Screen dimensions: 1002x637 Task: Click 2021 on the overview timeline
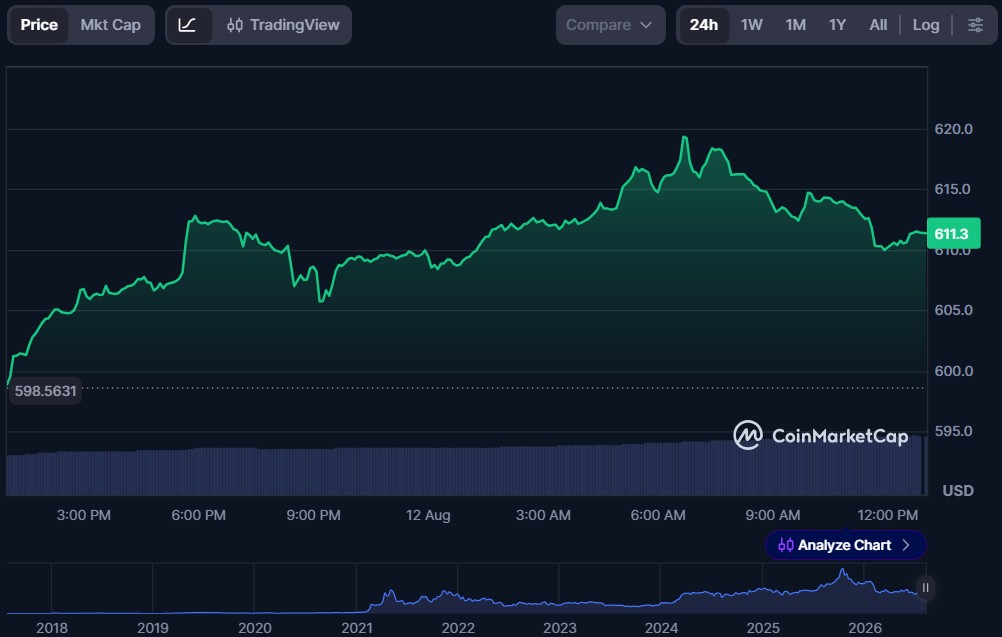[x=357, y=628]
